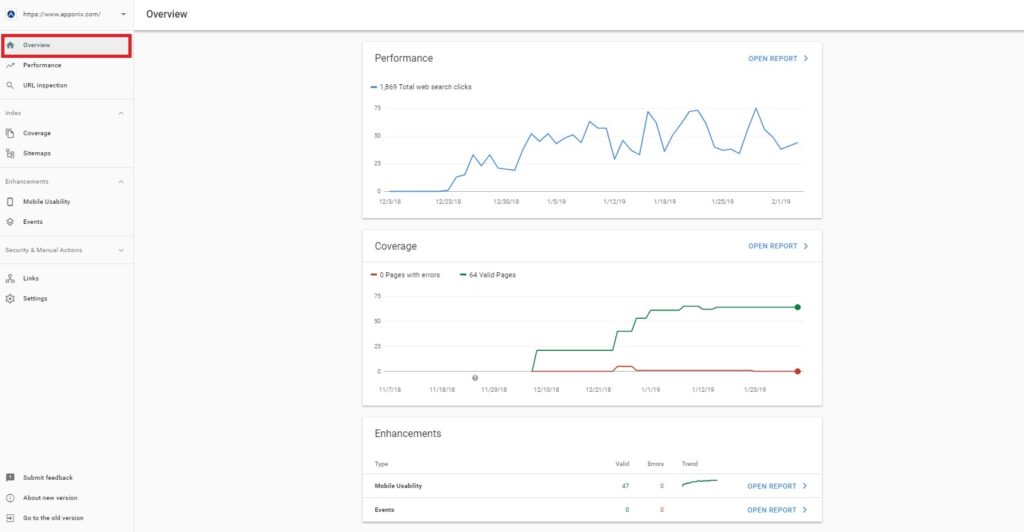Click the Performance report arrow chevron

click(806, 59)
